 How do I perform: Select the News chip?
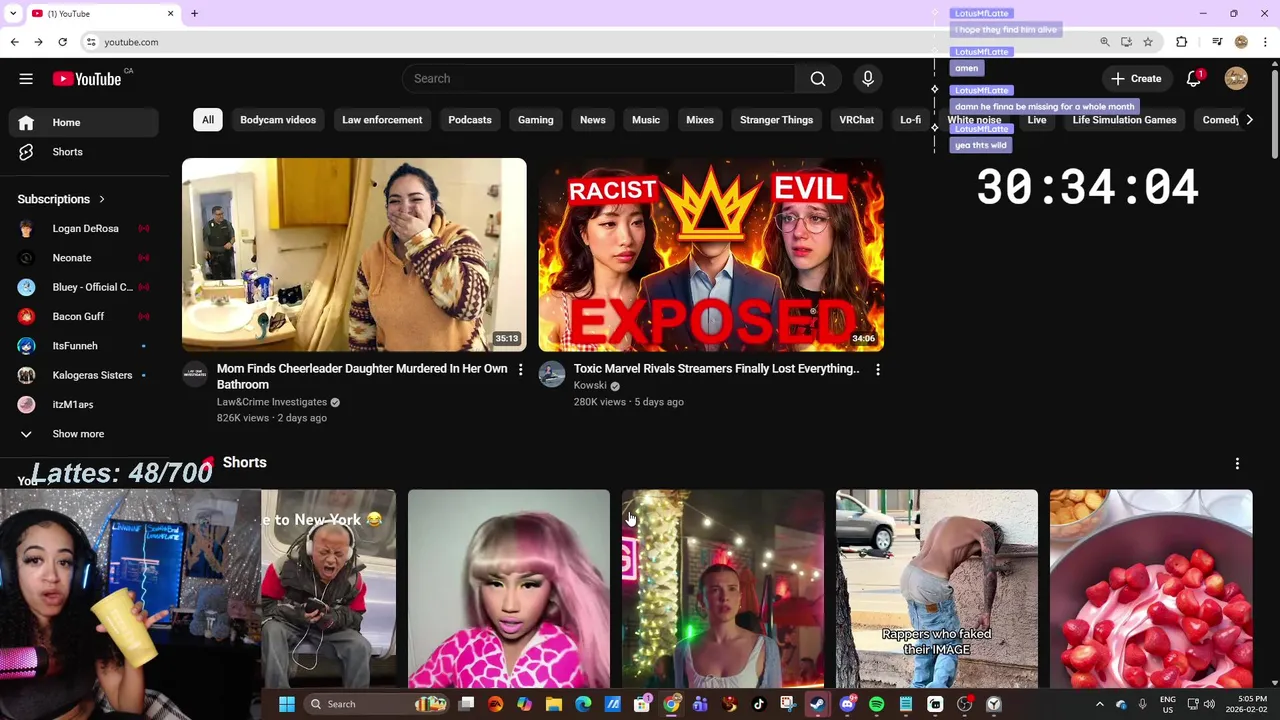click(x=593, y=120)
